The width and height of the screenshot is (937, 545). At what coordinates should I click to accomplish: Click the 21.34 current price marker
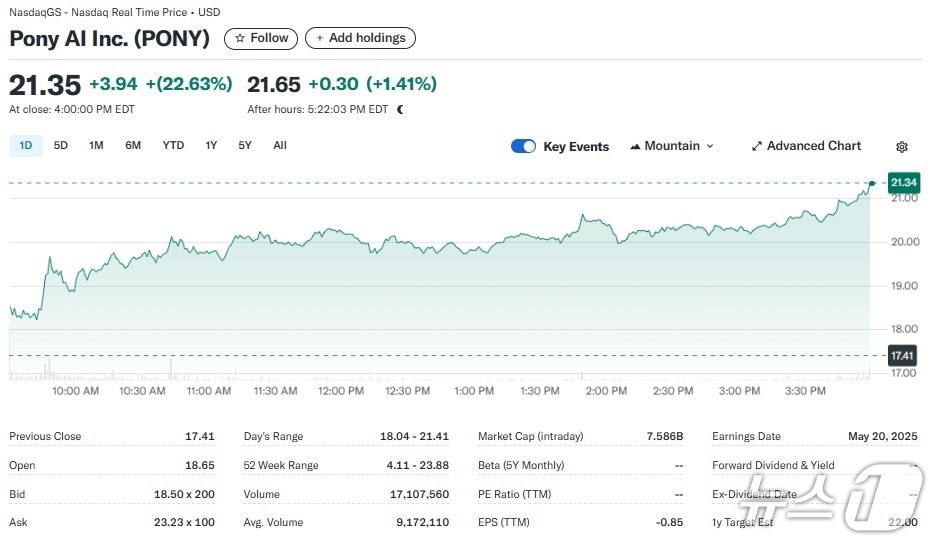coord(904,182)
